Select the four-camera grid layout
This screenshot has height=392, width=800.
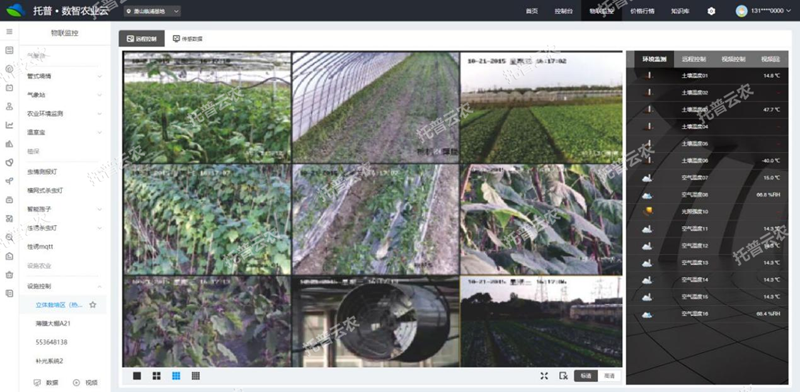tap(157, 376)
